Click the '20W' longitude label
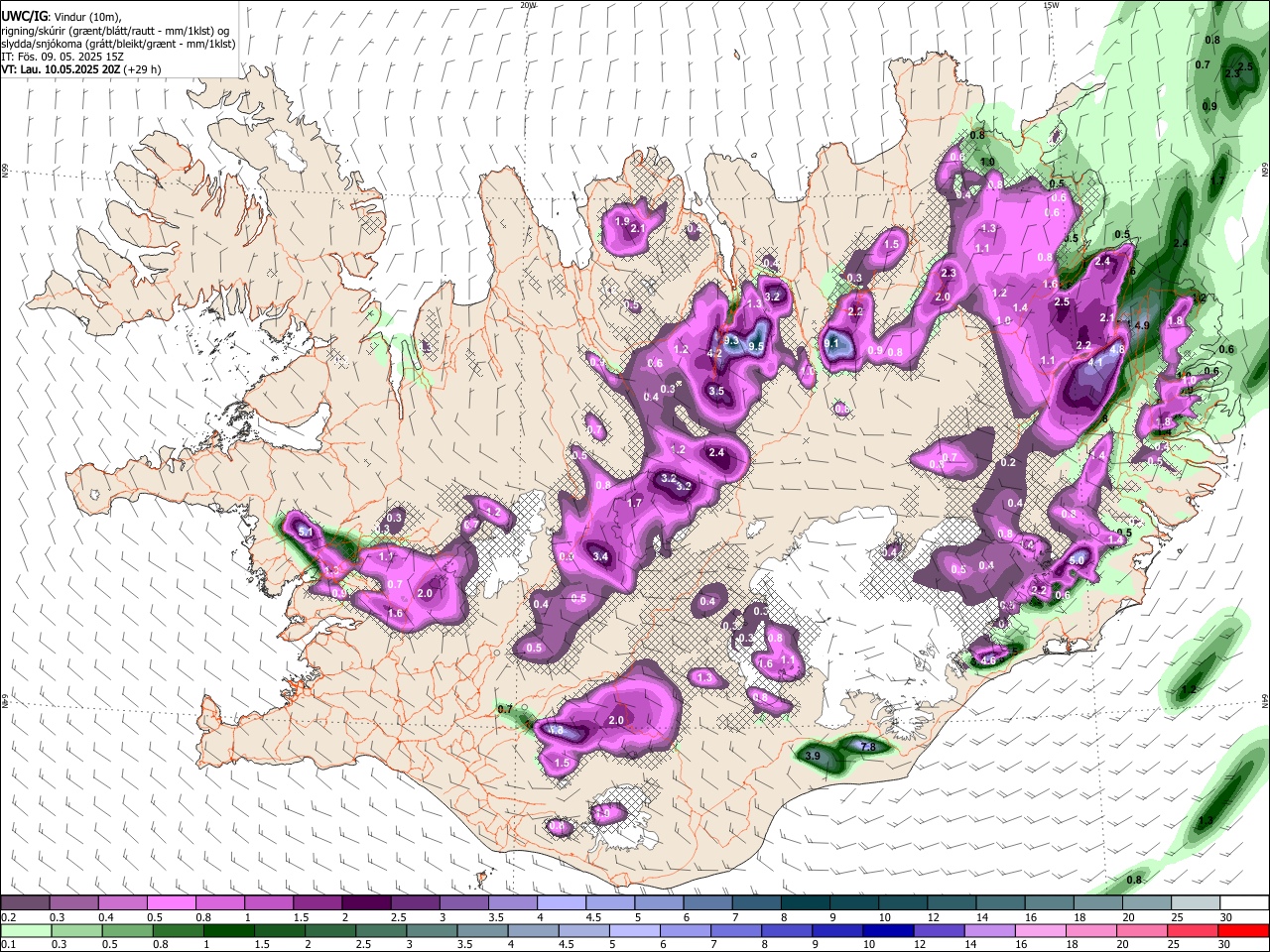Viewport: 1270px width, 952px height. [528, 5]
